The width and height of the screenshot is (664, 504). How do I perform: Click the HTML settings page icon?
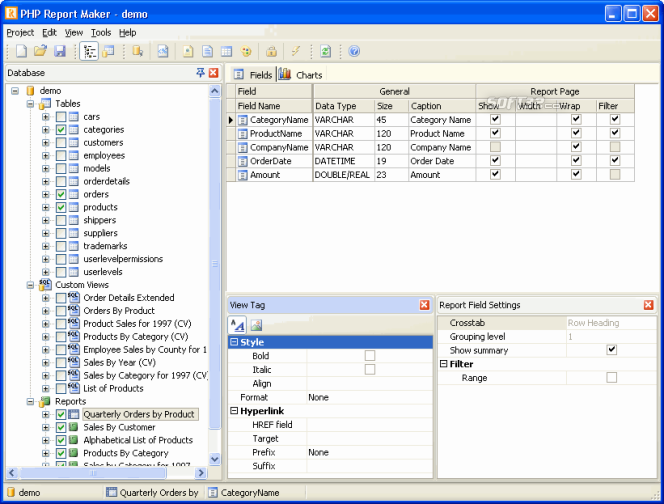coord(188,51)
